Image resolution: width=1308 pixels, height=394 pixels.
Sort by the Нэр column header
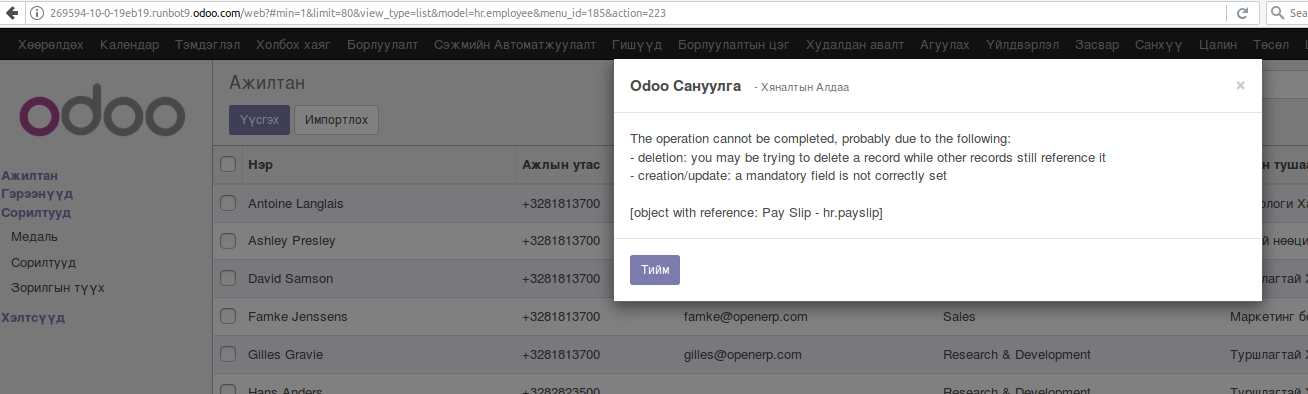tap(260, 164)
